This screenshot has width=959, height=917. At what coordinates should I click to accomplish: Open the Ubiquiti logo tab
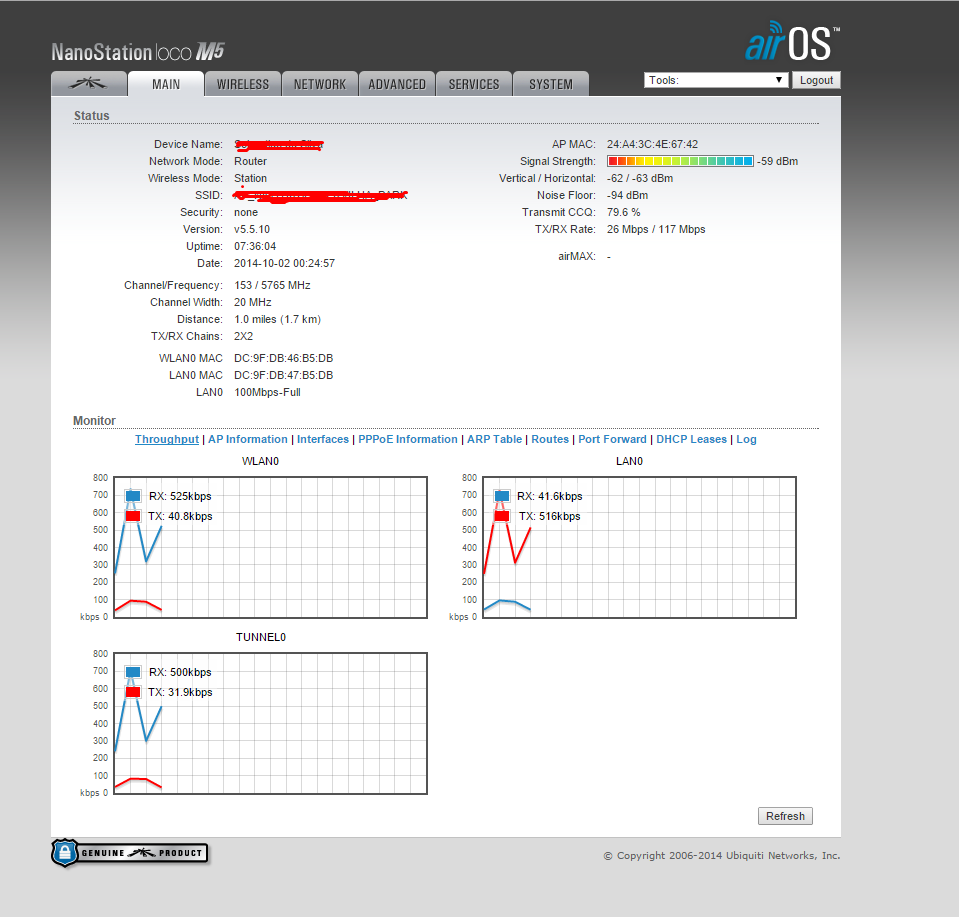click(89, 84)
